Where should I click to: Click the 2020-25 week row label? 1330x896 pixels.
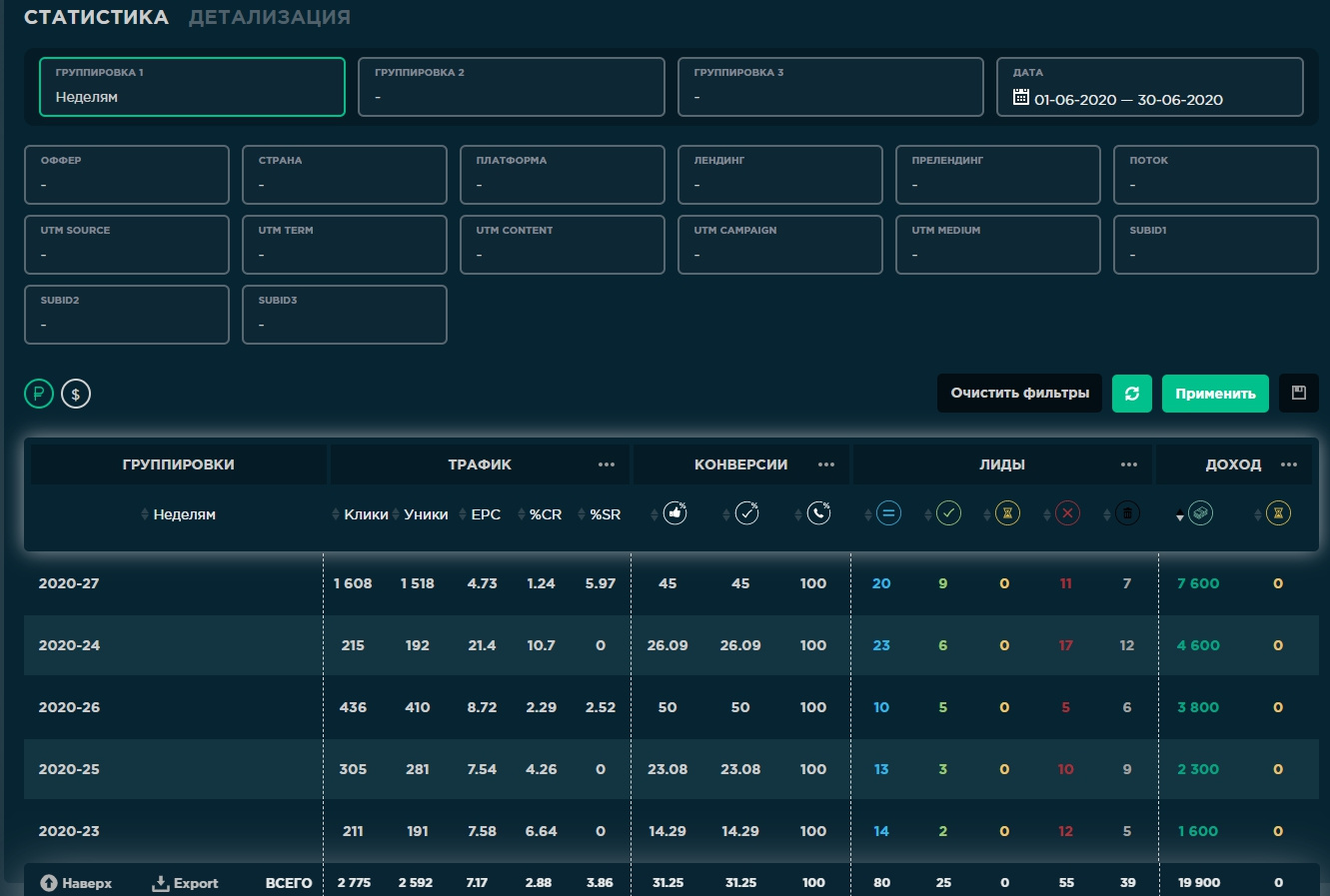(x=69, y=769)
